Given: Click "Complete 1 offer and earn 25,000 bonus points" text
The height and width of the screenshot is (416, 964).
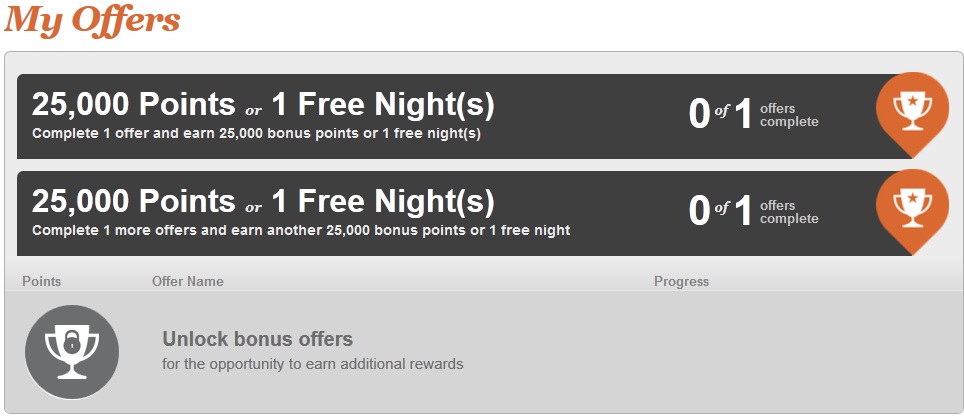Looking at the screenshot, I should tap(256, 133).
